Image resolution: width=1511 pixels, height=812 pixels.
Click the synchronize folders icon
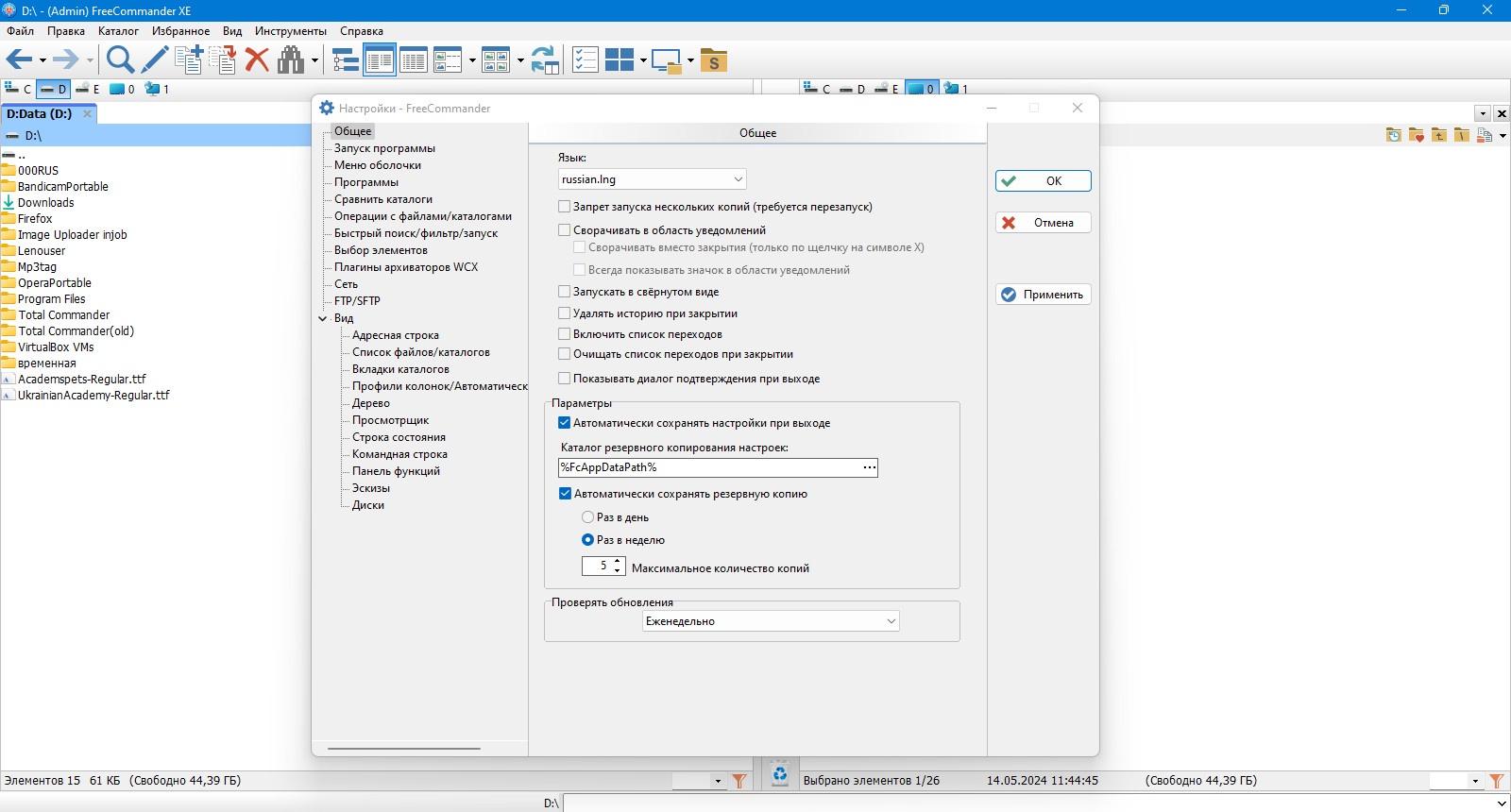point(545,60)
